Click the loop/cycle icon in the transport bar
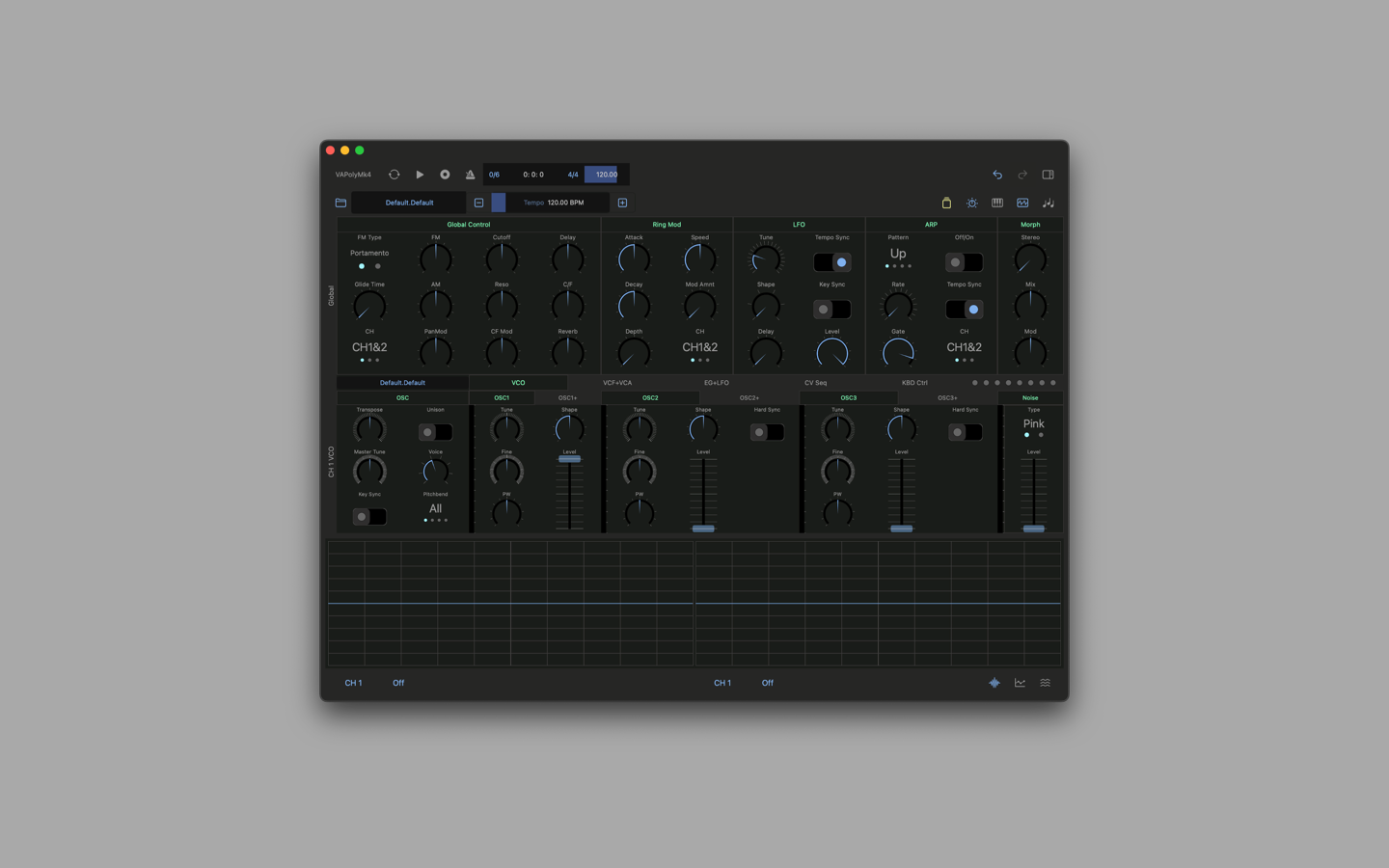This screenshot has height=868, width=1389. tap(394, 175)
